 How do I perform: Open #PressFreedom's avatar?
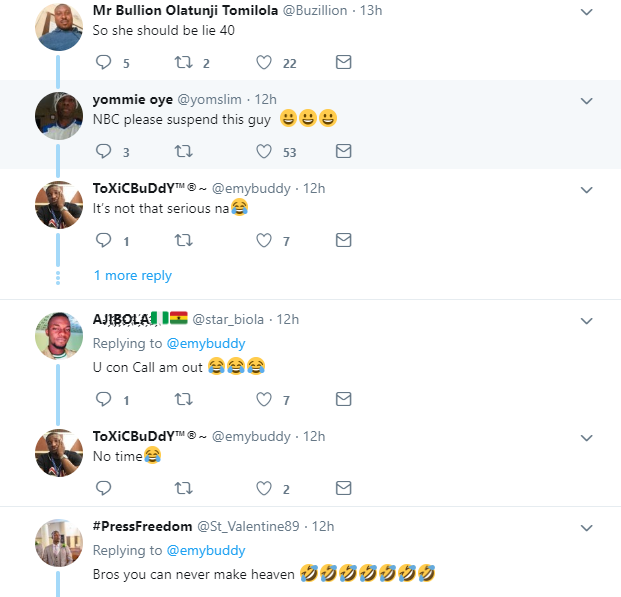tap(59, 543)
